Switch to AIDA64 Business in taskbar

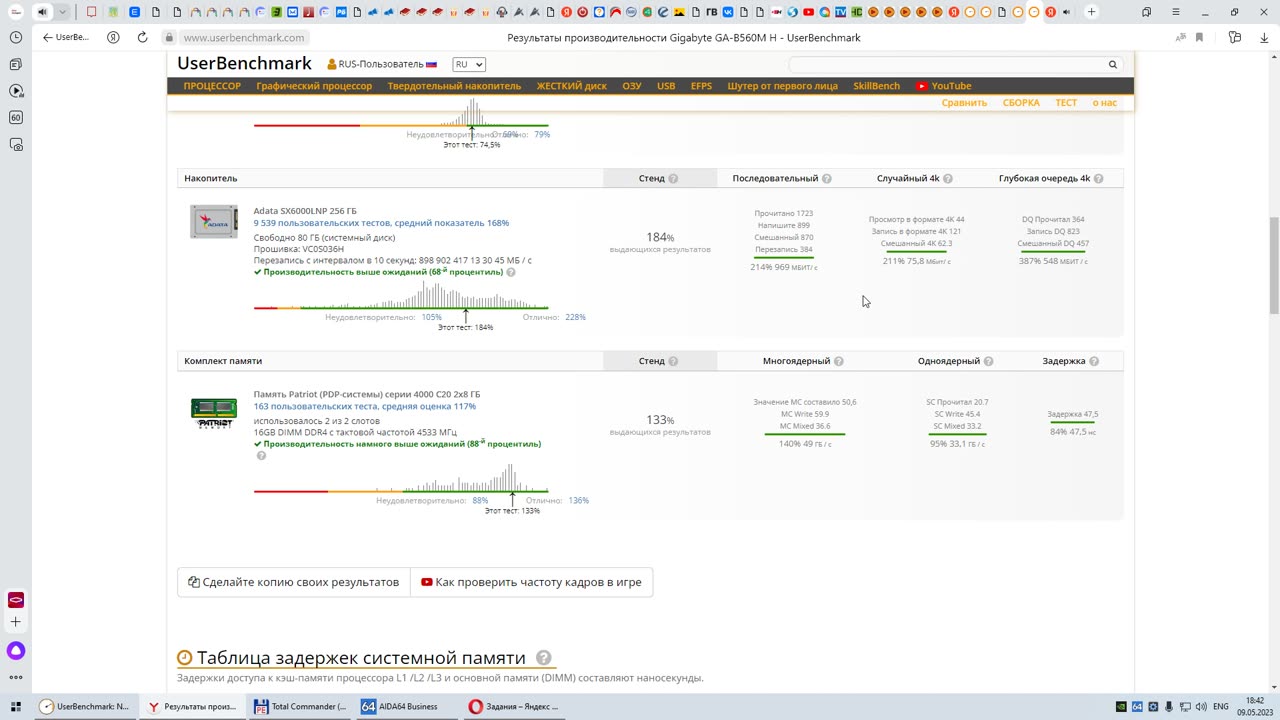click(406, 707)
